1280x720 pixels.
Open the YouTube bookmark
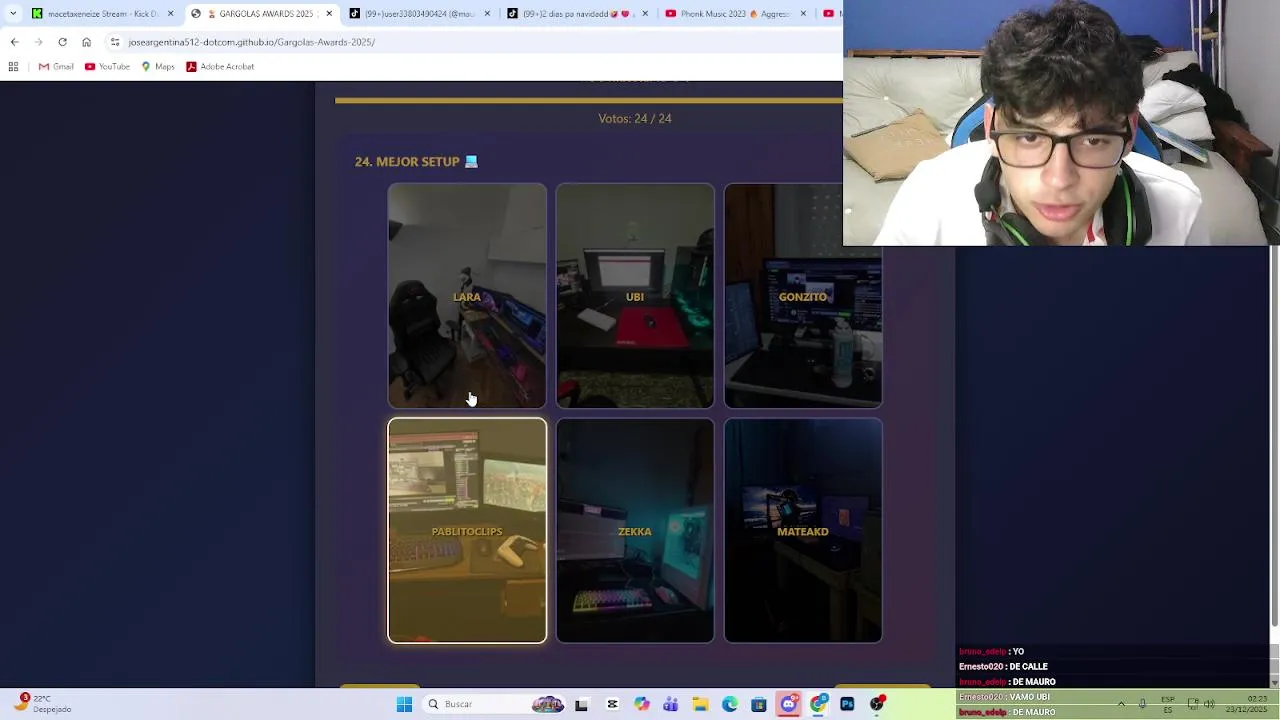click(x=107, y=67)
